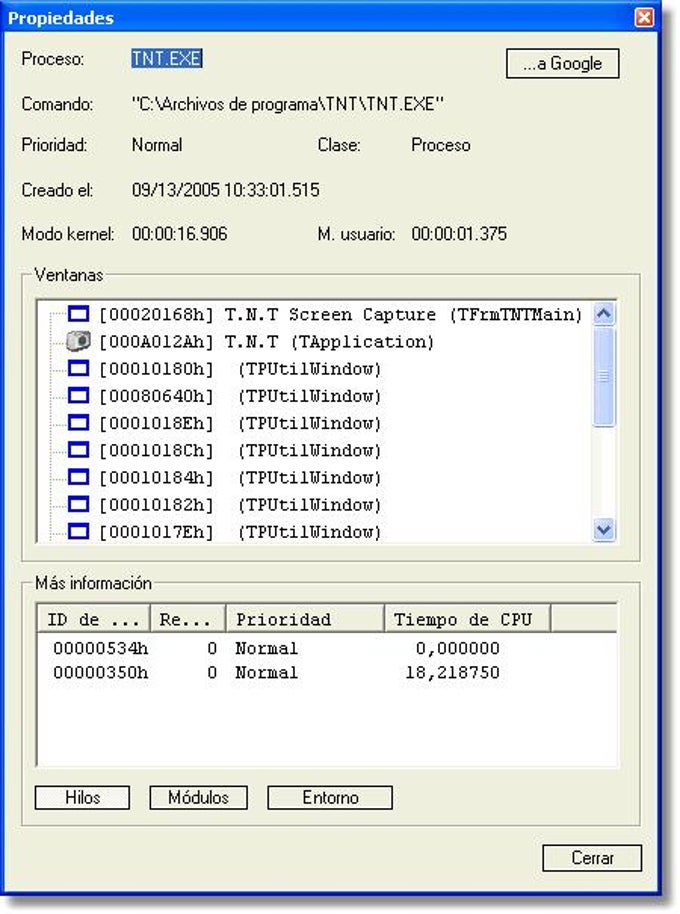This screenshot has width=680, height=914.
Task: Show the Módulos list
Action: coord(198,797)
